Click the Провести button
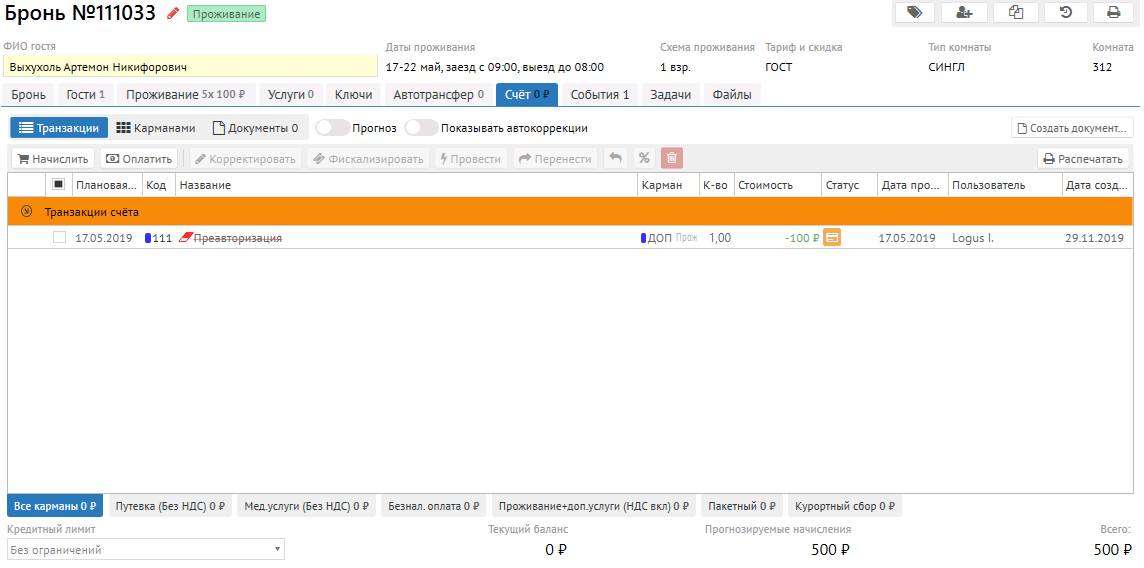Viewport: 1144px width, 568px height. click(471, 158)
